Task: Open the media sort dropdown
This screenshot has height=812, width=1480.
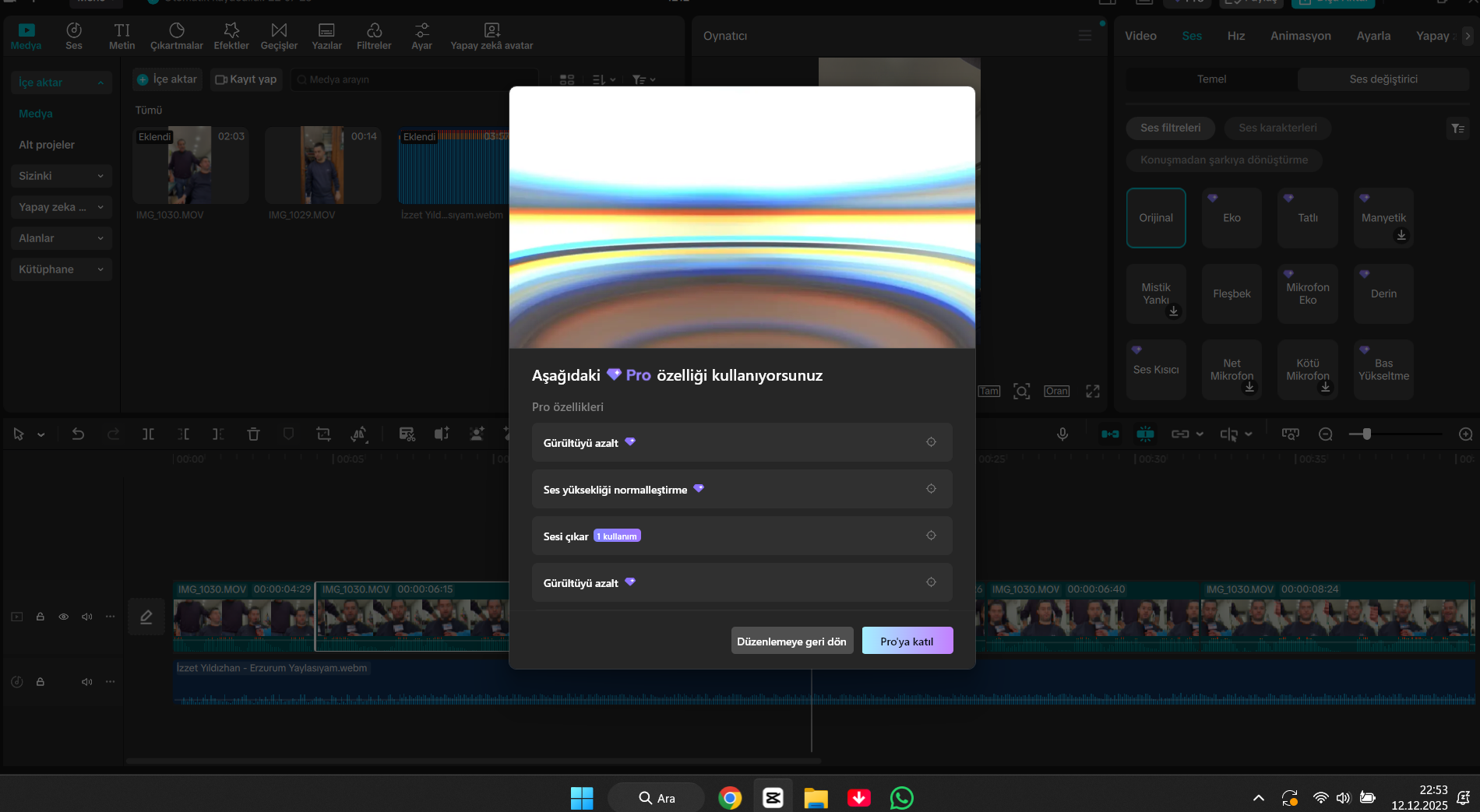Action: tap(604, 79)
